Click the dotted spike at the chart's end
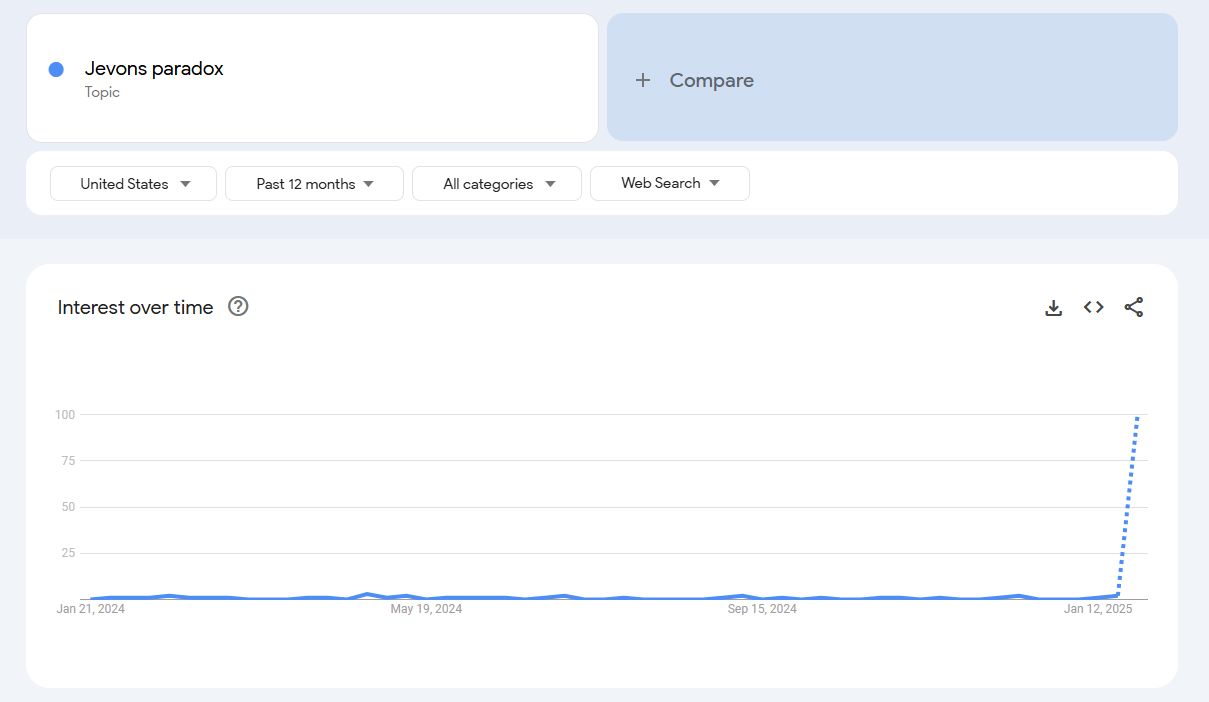Viewport: 1209px width, 702px height. [1128, 505]
